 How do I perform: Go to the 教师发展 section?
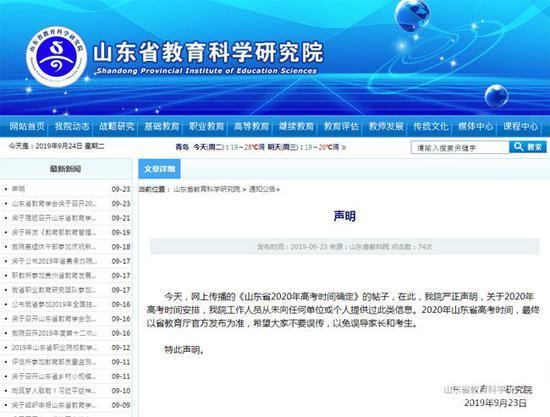tap(386, 126)
